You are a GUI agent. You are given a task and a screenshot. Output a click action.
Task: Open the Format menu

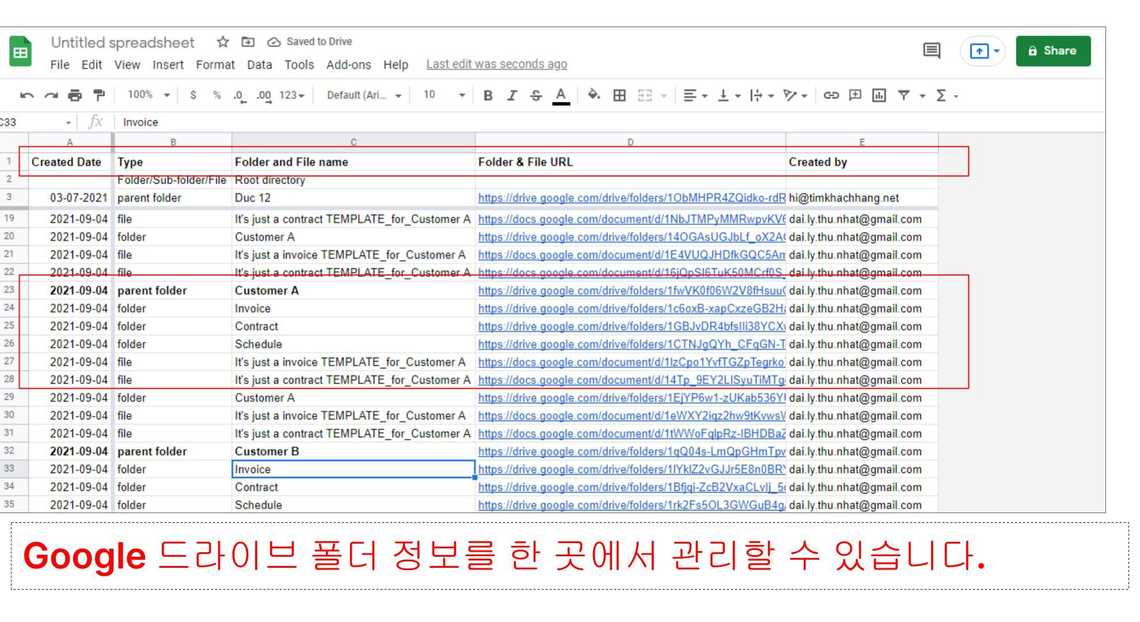[x=215, y=64]
